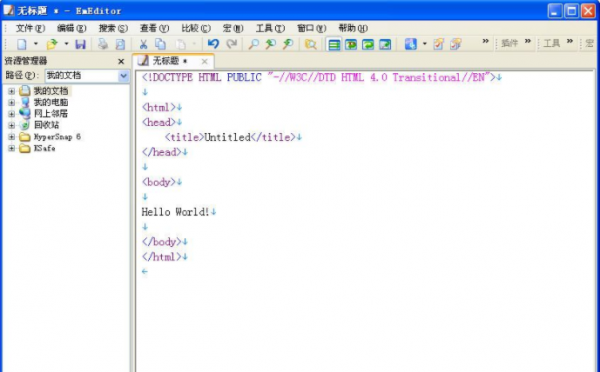Expand the HyperSnap 6 folder node

point(11,137)
